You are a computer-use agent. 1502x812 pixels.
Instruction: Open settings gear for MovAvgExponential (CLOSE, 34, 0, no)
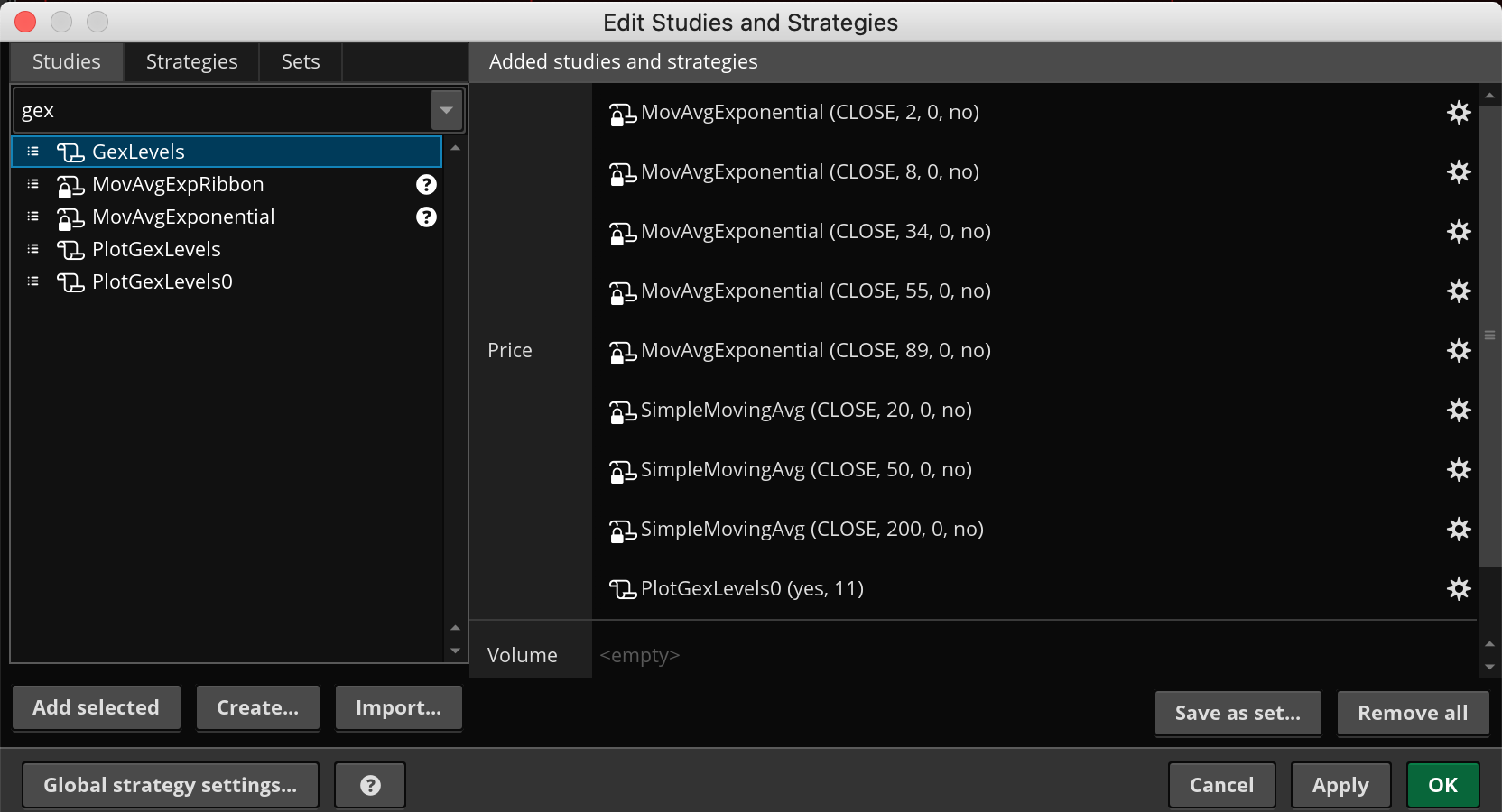pyautogui.click(x=1459, y=232)
